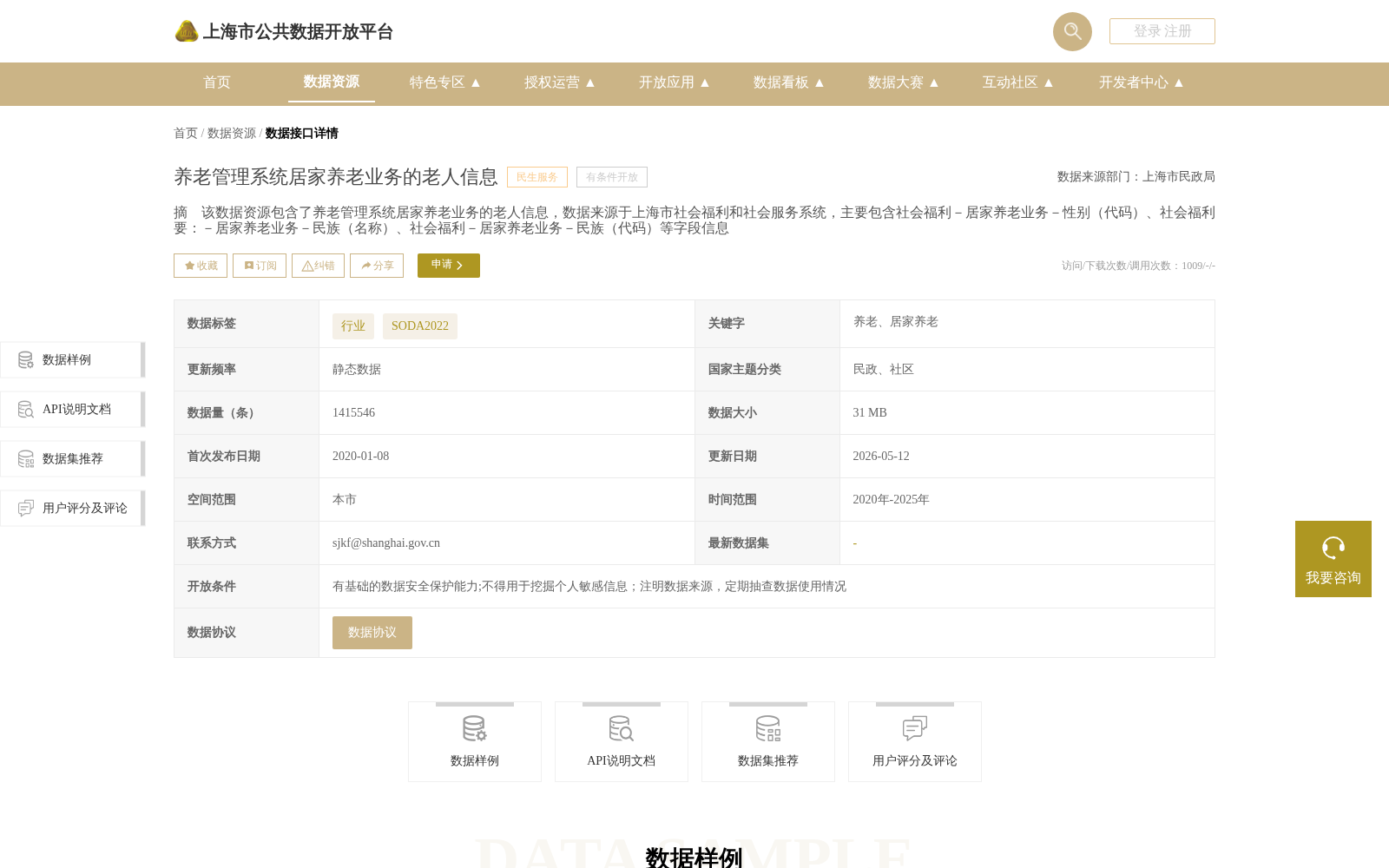
Task: Click the 最新数据集 dash link
Action: click(855, 543)
